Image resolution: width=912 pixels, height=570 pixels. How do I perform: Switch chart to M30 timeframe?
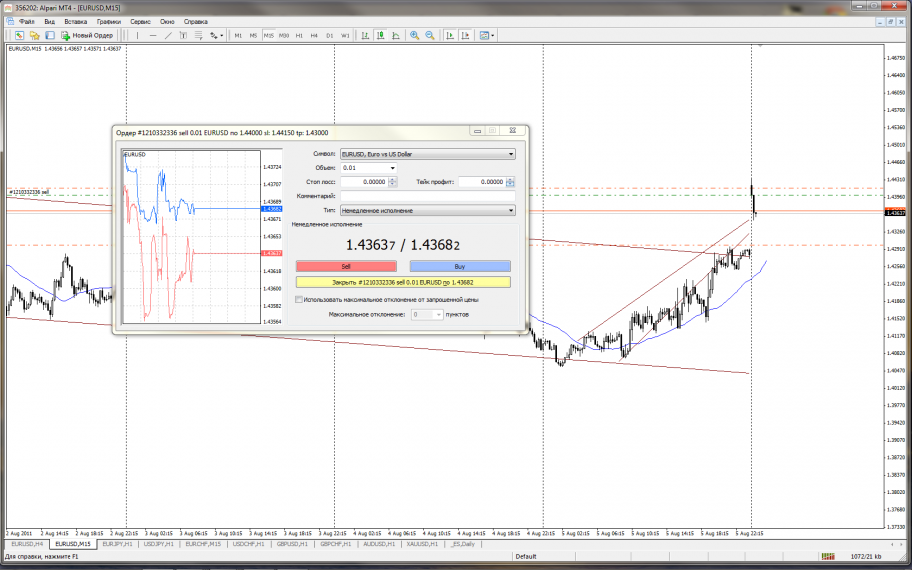click(284, 35)
